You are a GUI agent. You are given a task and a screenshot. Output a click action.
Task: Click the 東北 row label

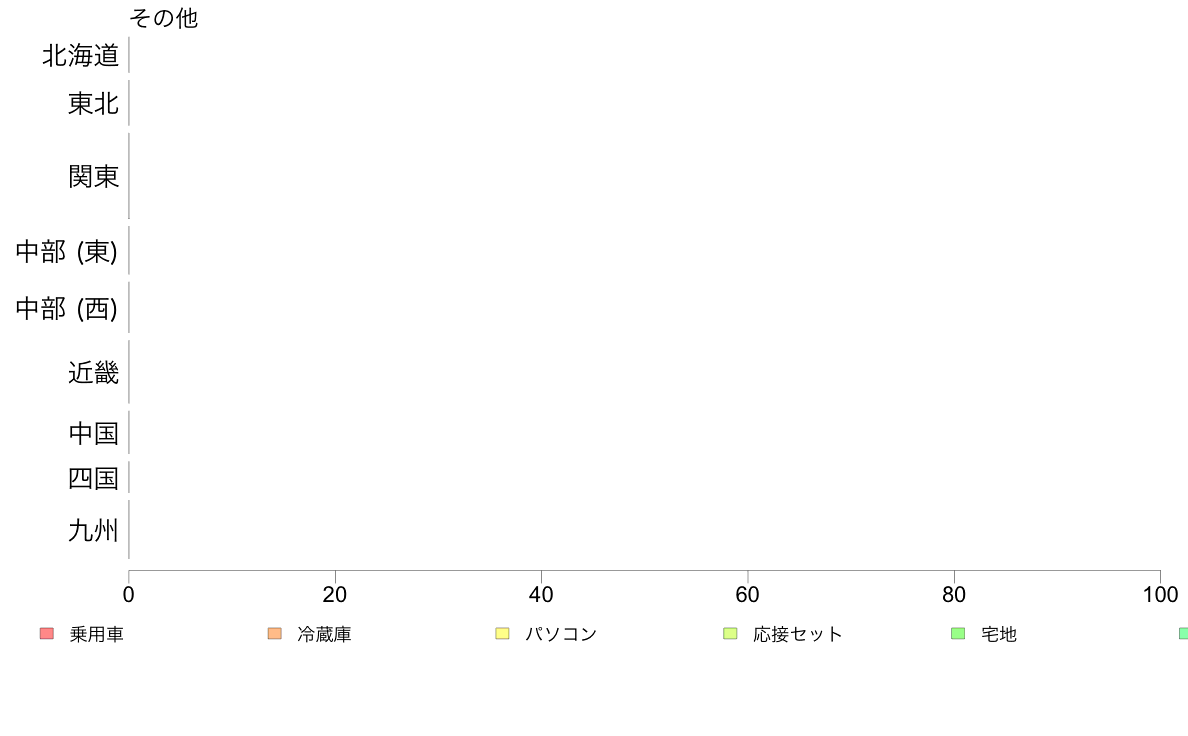point(94,103)
